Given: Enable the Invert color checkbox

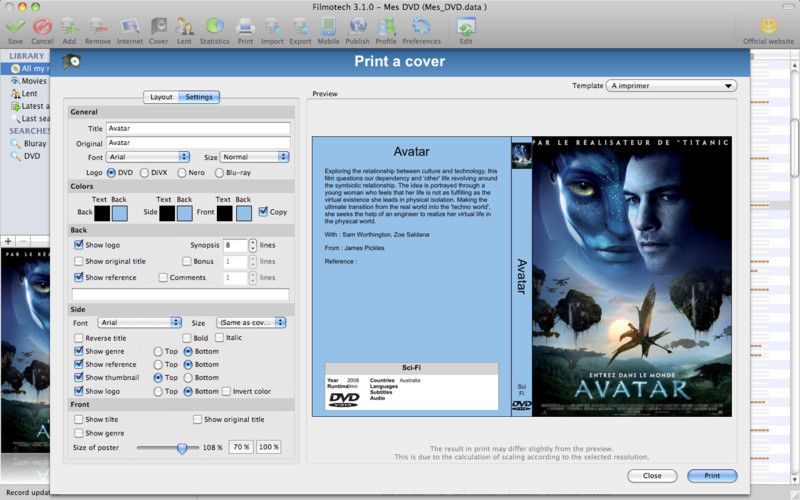Looking at the screenshot, I should (227, 391).
